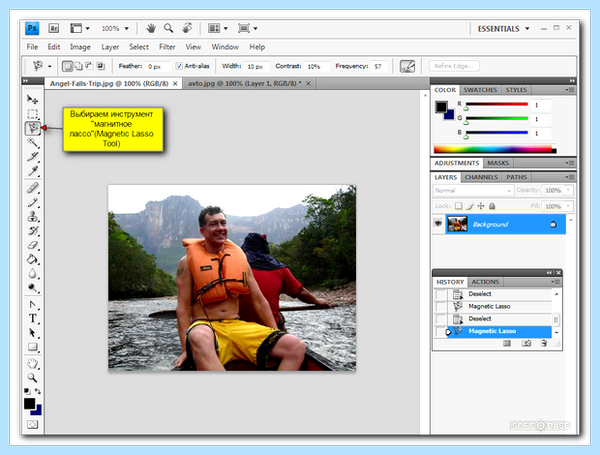Select the Rectangular Marquee tool
The width and height of the screenshot is (600, 455).
click(x=33, y=114)
